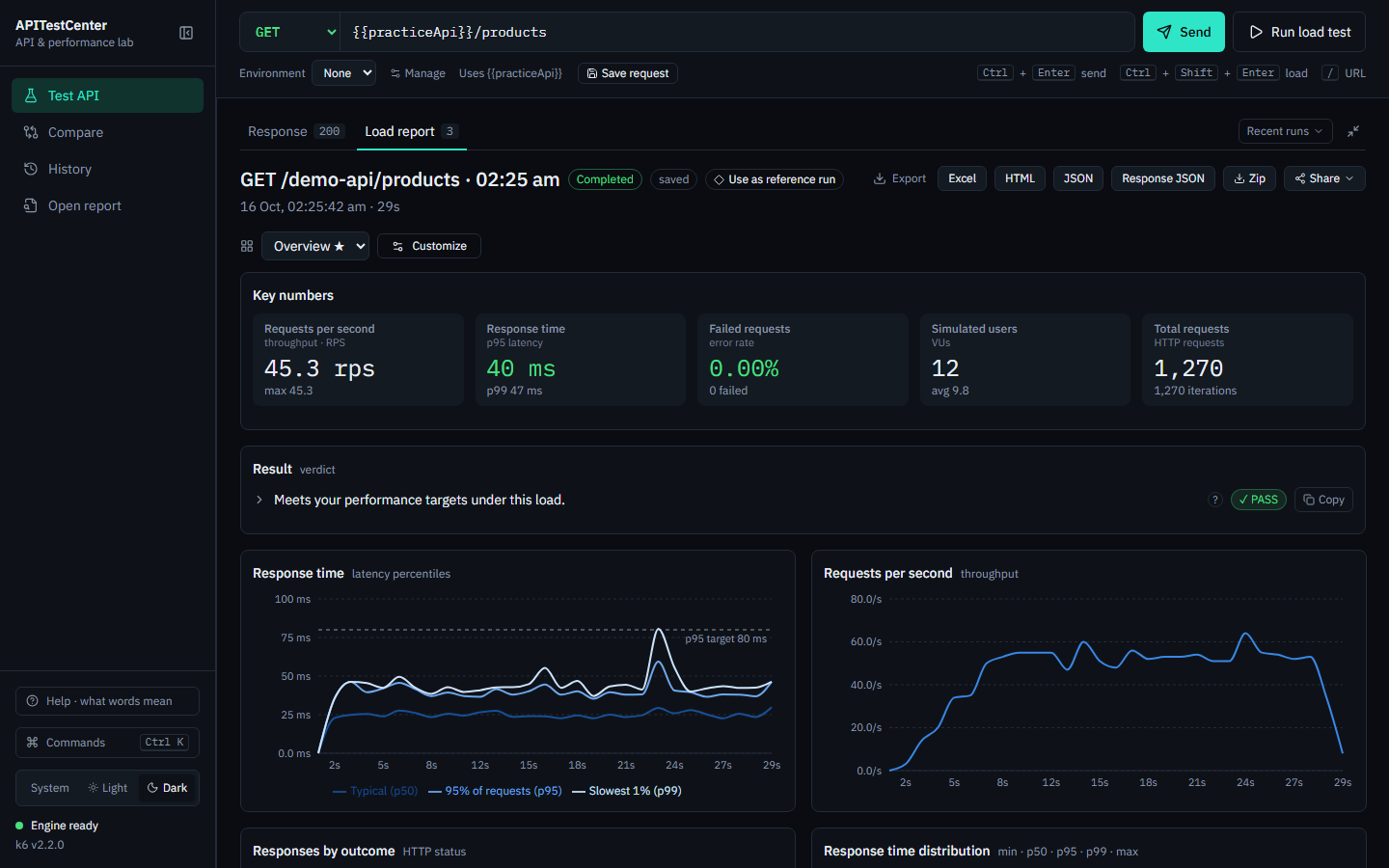Select Test API in the sidebar
The width and height of the screenshot is (1389, 868).
(x=107, y=95)
